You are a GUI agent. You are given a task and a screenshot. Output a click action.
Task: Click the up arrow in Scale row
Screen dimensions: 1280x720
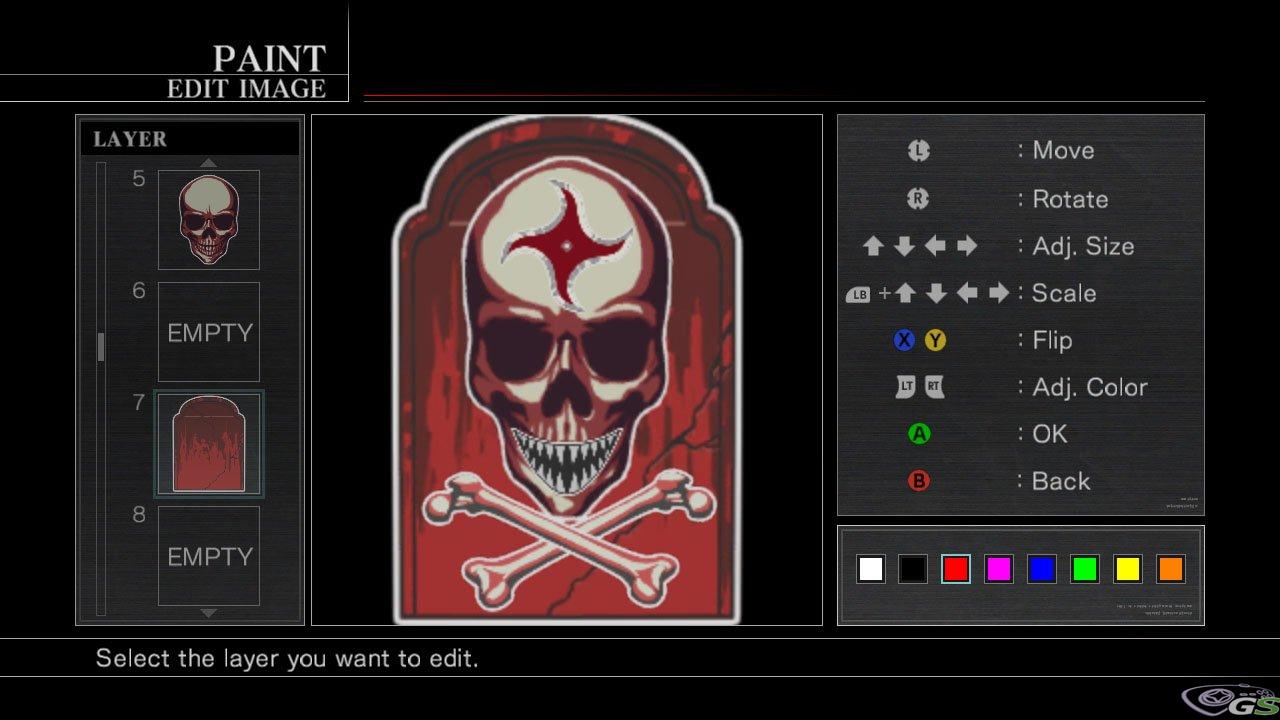tap(905, 293)
